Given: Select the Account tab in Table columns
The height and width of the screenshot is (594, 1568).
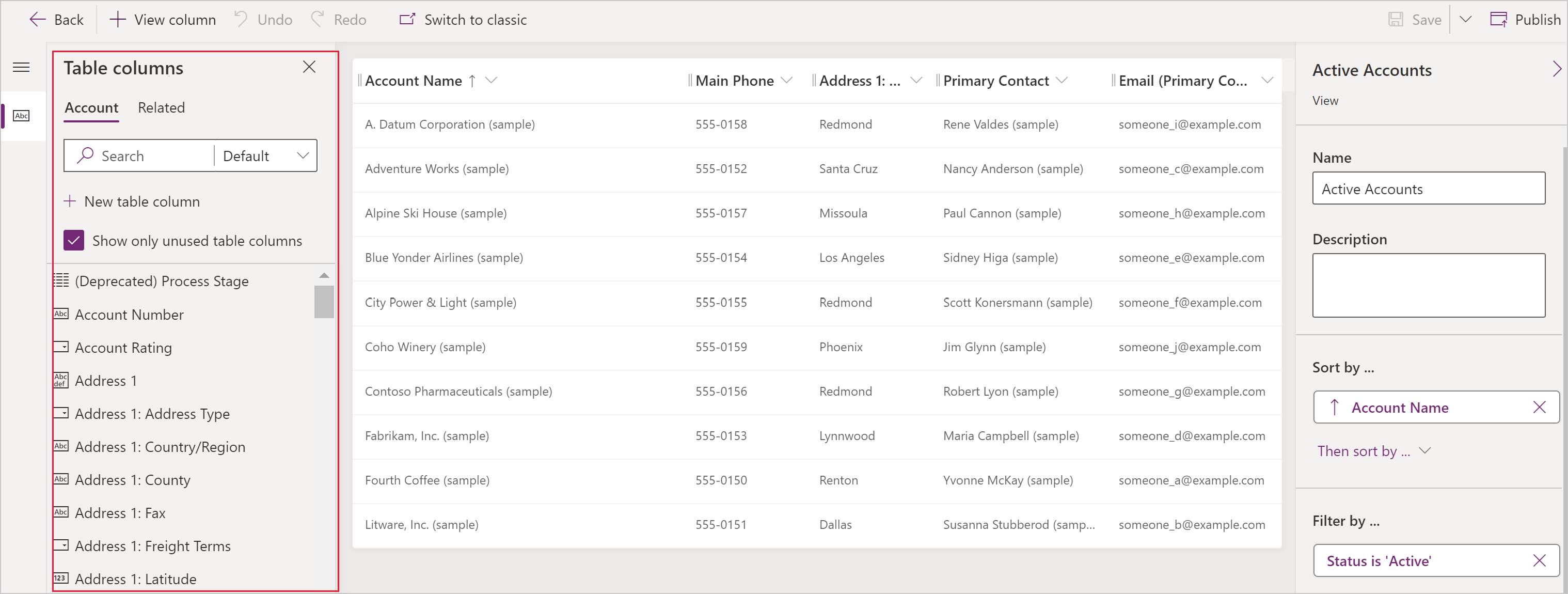Looking at the screenshot, I should click(90, 107).
